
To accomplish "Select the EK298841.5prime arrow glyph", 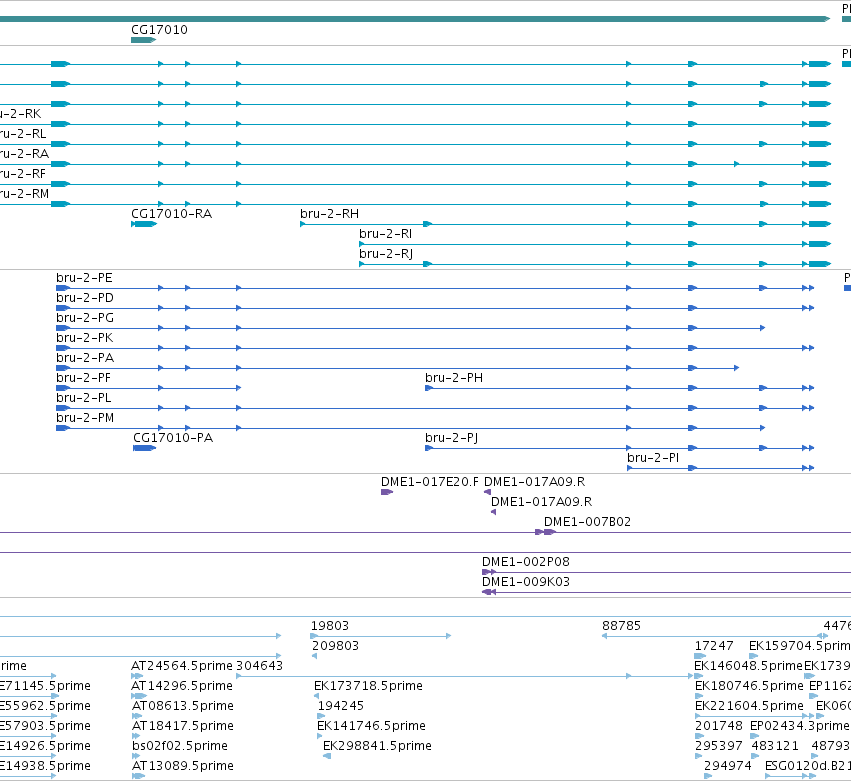I will (327, 756).
